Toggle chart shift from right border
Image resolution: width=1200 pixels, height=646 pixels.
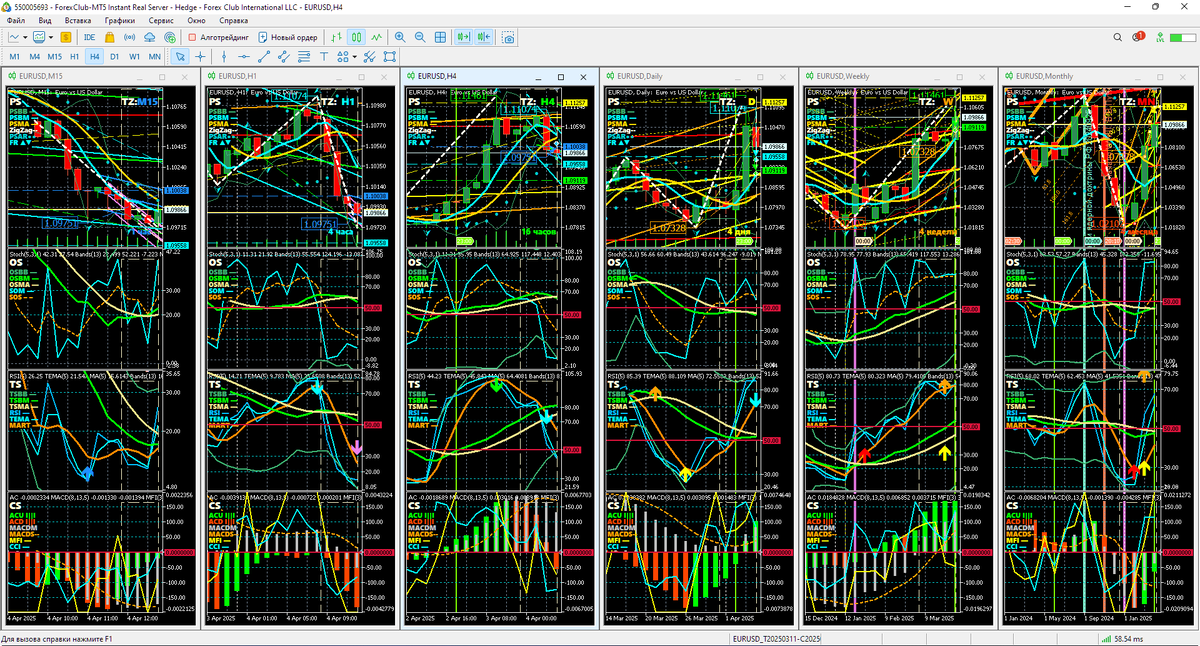pos(484,37)
